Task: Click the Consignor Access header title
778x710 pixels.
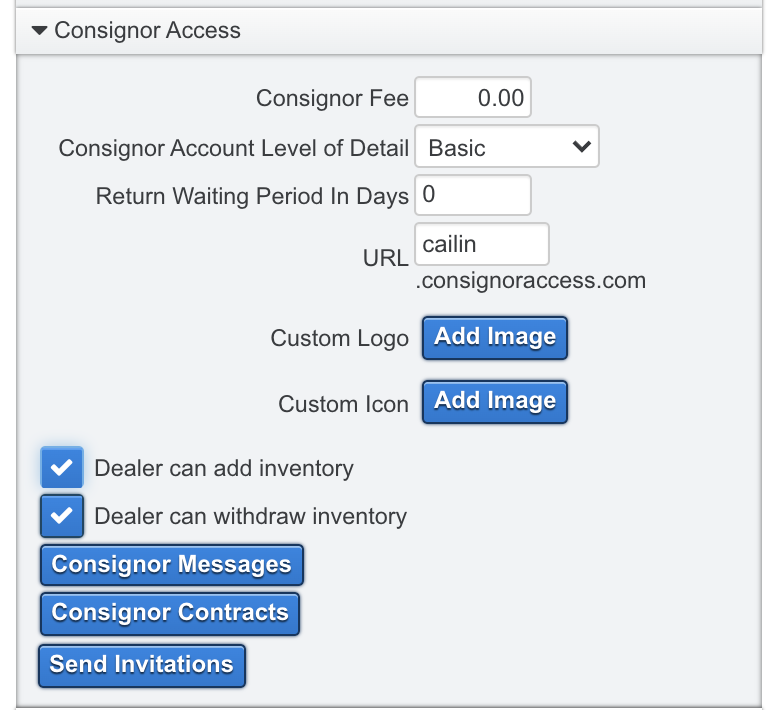Action: (x=147, y=31)
